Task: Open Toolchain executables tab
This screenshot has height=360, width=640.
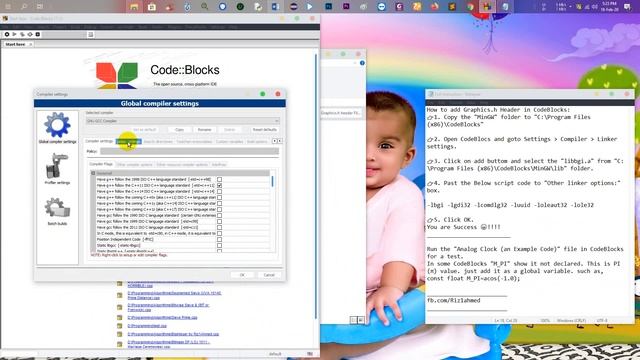Action: (x=194, y=141)
